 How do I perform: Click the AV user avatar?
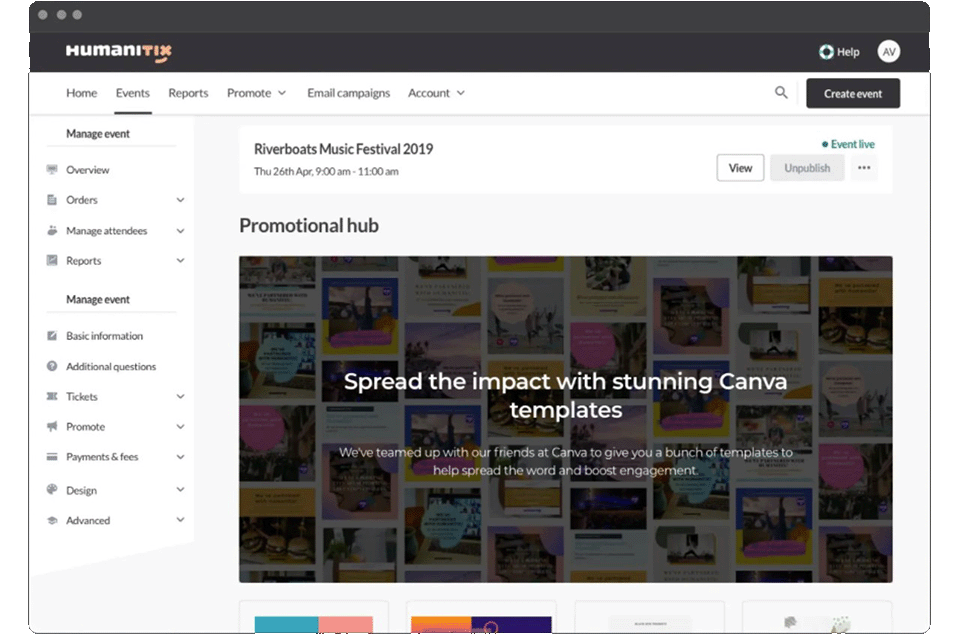888,52
